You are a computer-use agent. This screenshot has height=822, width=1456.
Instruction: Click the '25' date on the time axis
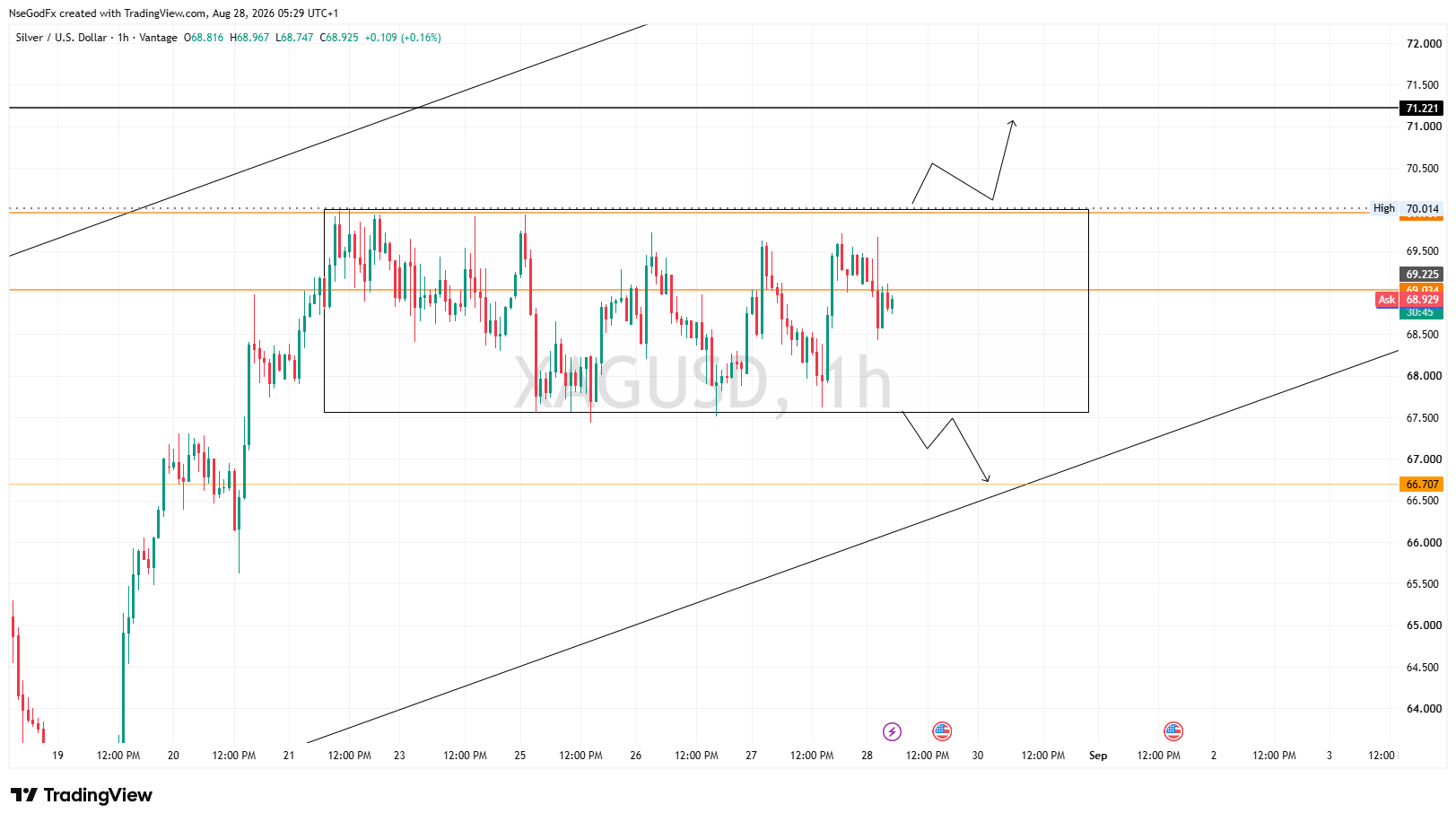(x=520, y=756)
